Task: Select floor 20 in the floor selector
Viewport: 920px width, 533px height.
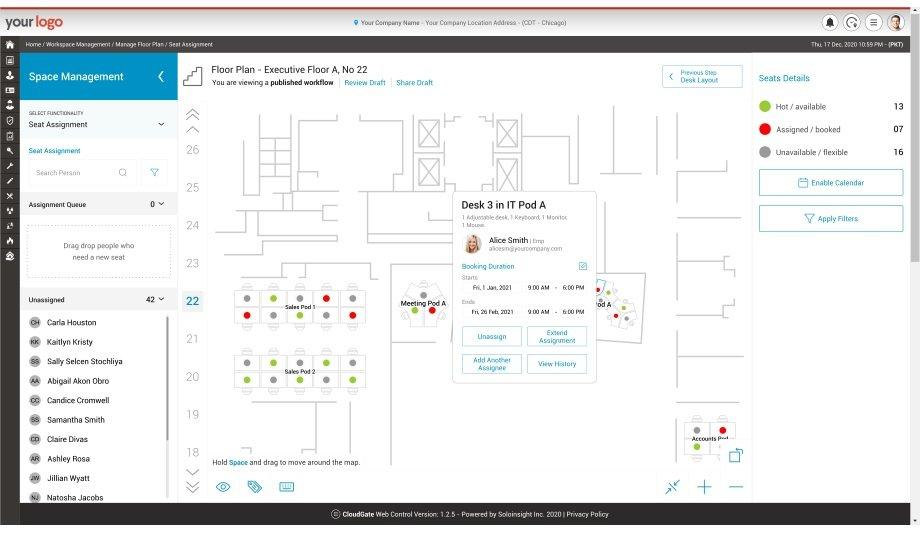Action: [x=192, y=377]
